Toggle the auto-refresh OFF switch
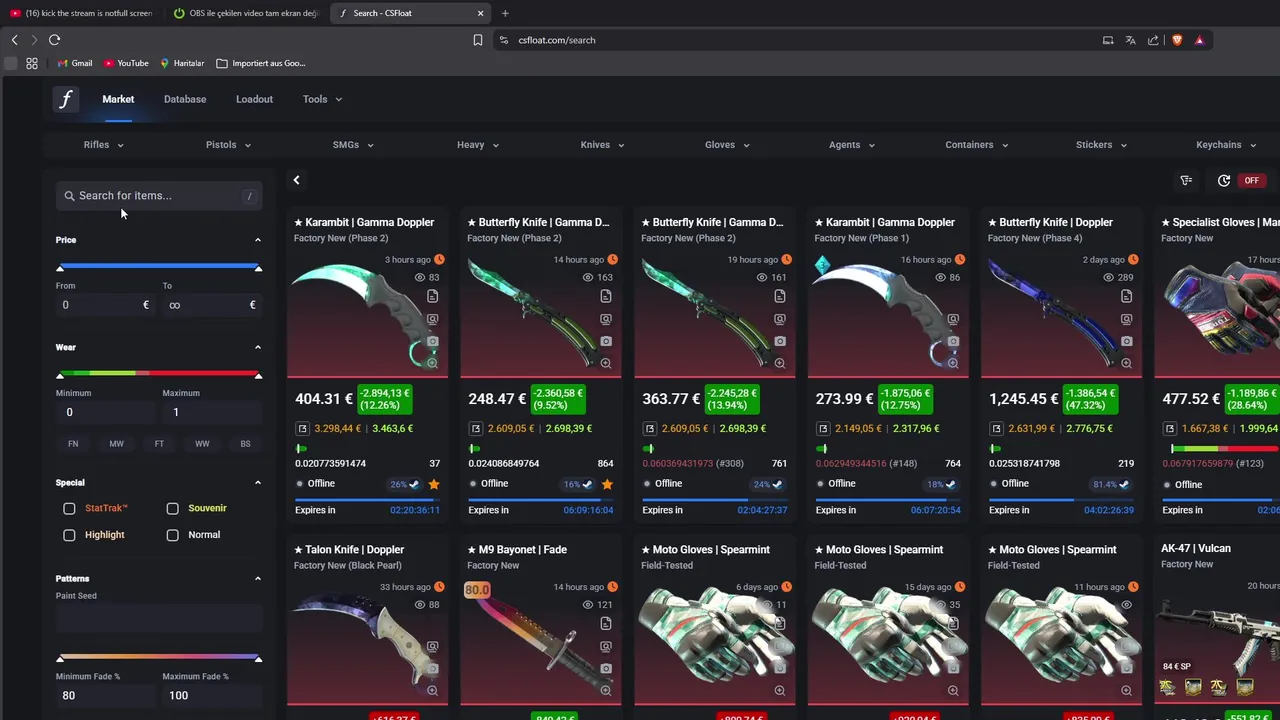The image size is (1280, 720). [1251, 181]
